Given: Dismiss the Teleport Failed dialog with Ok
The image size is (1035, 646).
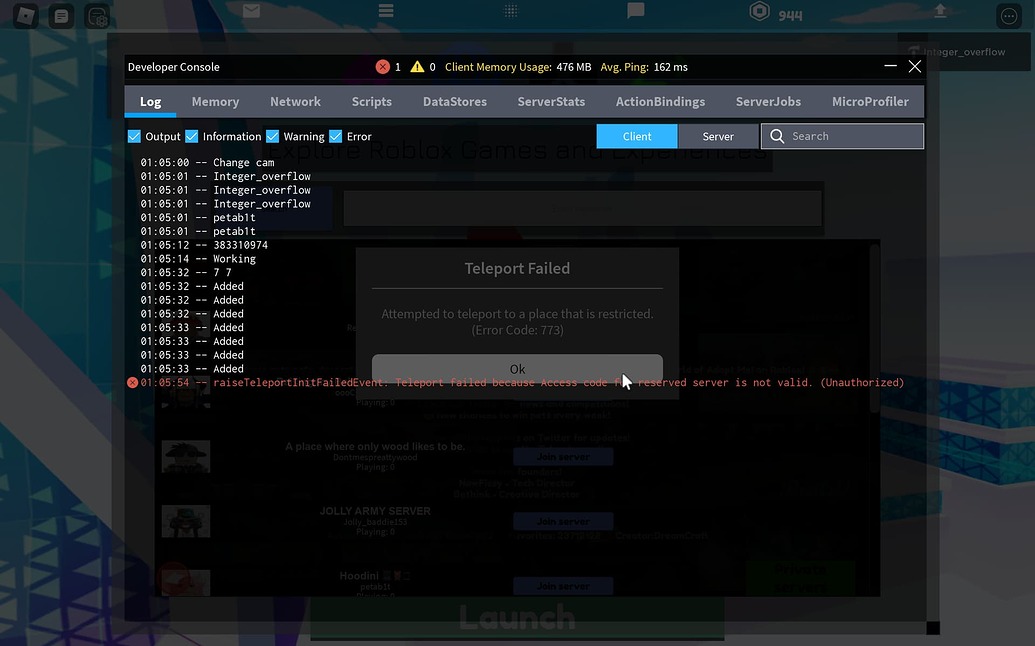Looking at the screenshot, I should (517, 368).
